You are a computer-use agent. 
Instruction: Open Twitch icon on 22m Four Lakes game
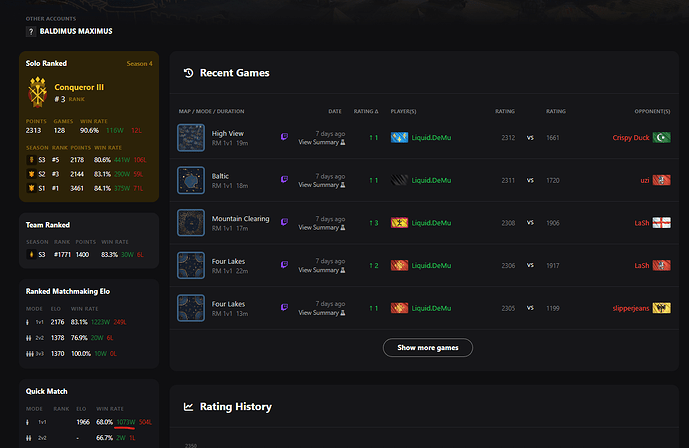(x=284, y=265)
